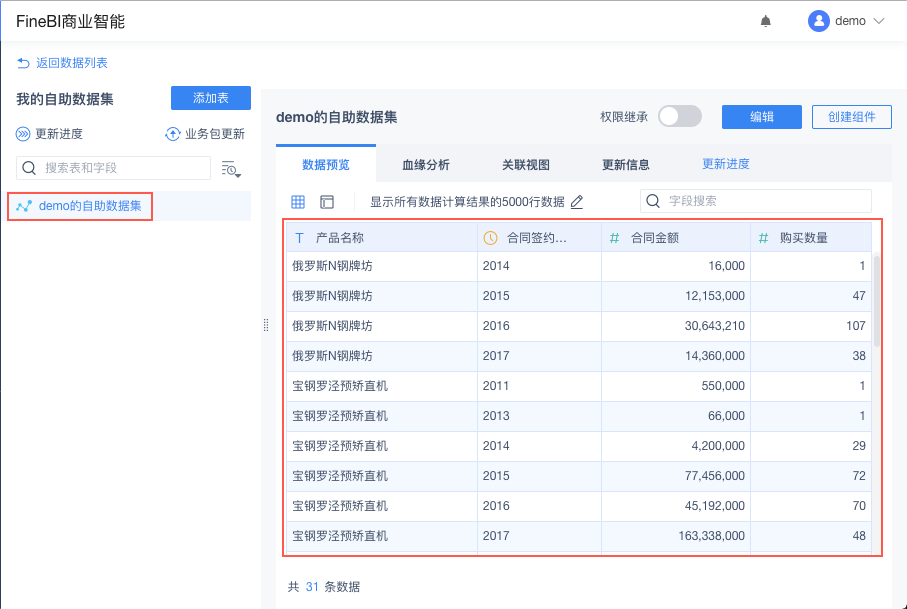Click the number type icon of 购买数量
This screenshot has width=907, height=609.
click(764, 238)
